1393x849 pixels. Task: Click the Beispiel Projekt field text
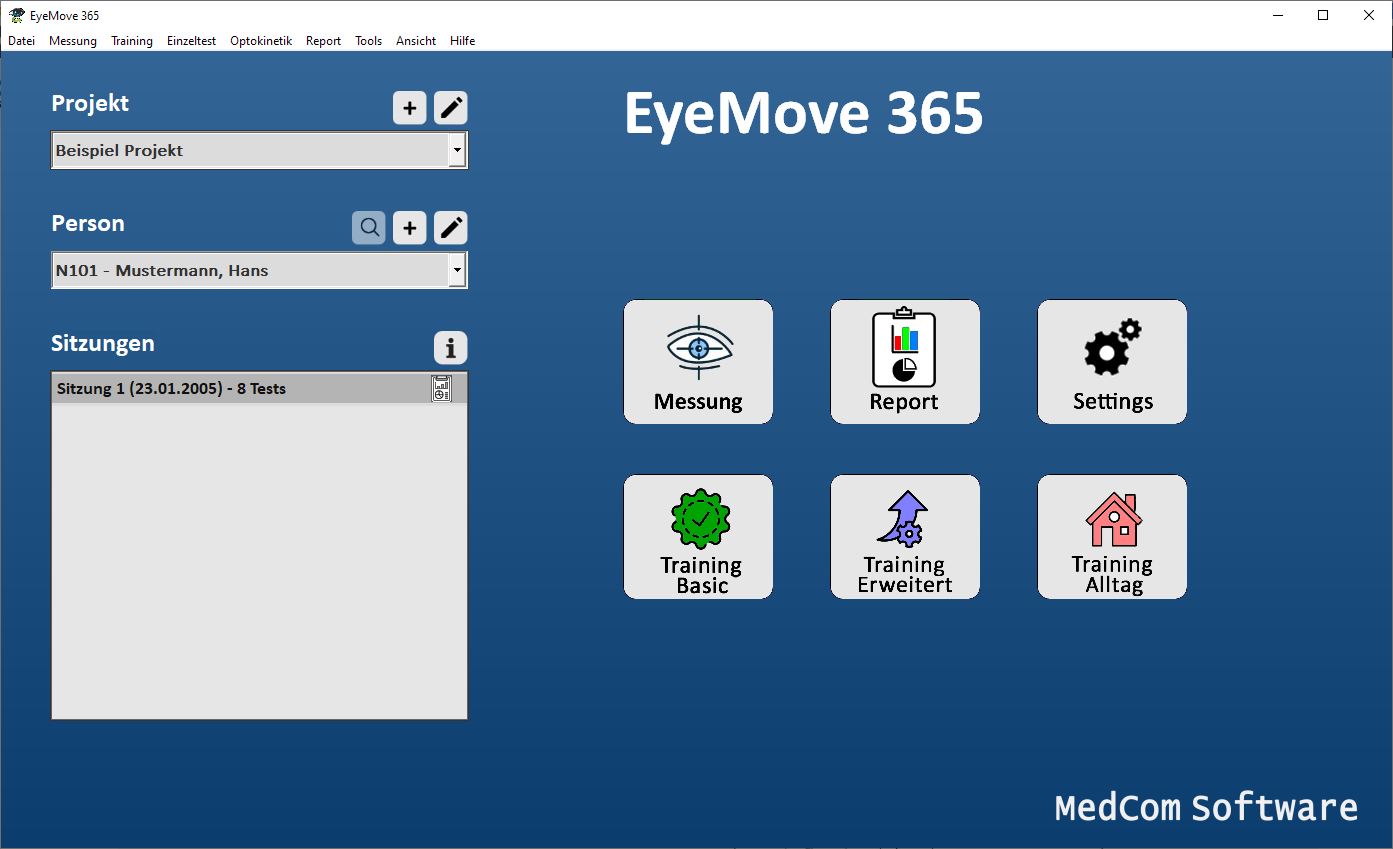tap(119, 151)
